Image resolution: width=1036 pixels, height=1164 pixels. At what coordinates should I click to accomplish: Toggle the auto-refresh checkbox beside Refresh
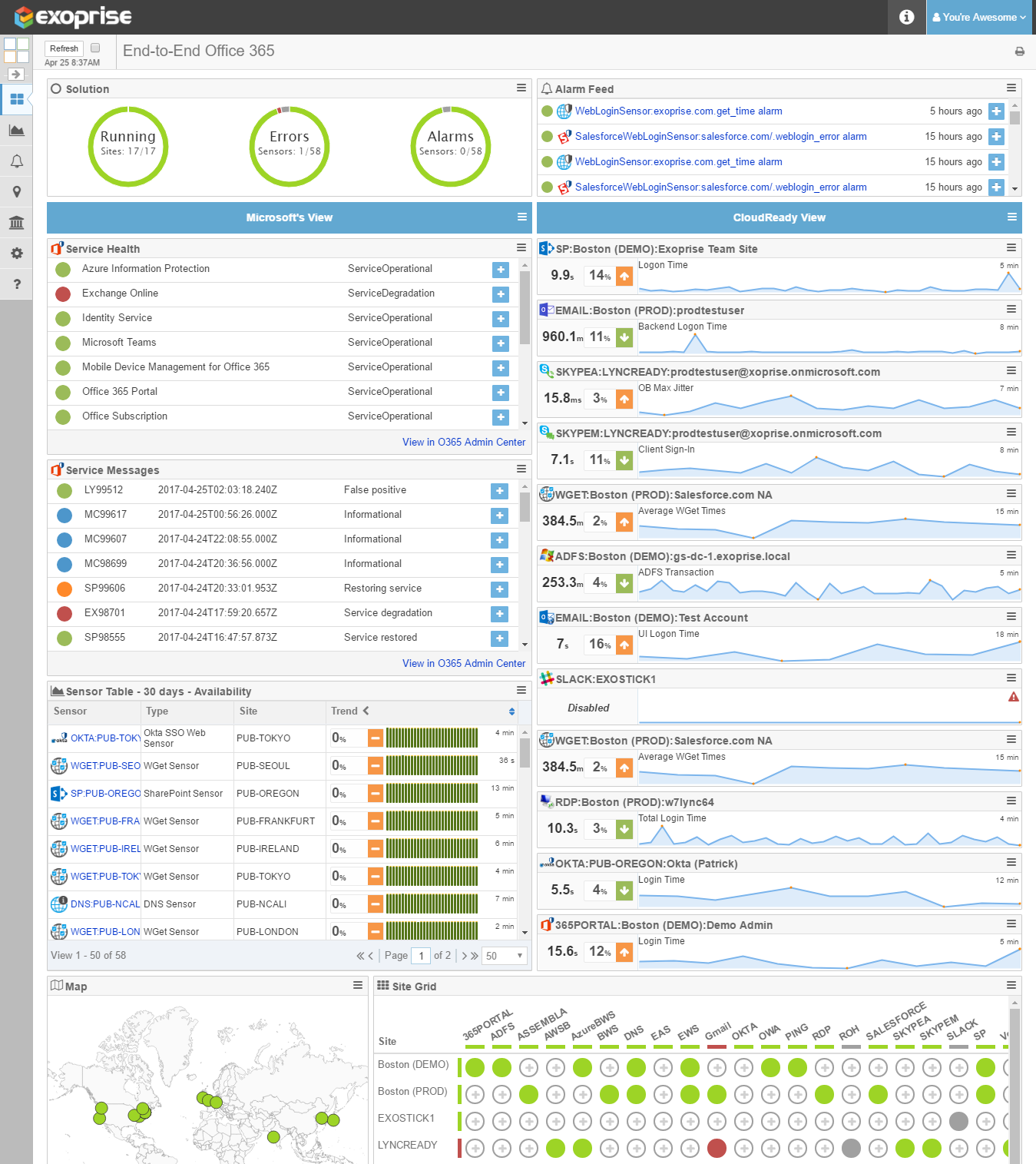click(x=95, y=48)
